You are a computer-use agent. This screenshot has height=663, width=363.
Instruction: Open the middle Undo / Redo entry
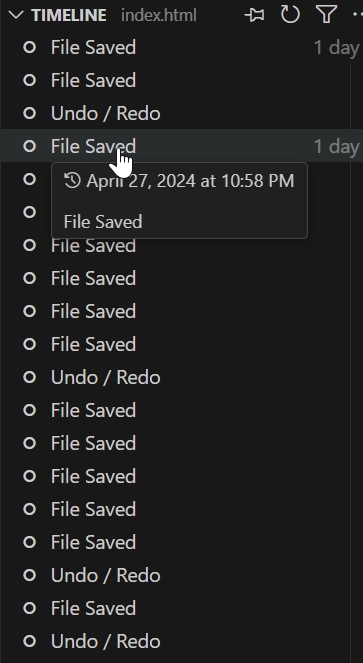pos(182,377)
